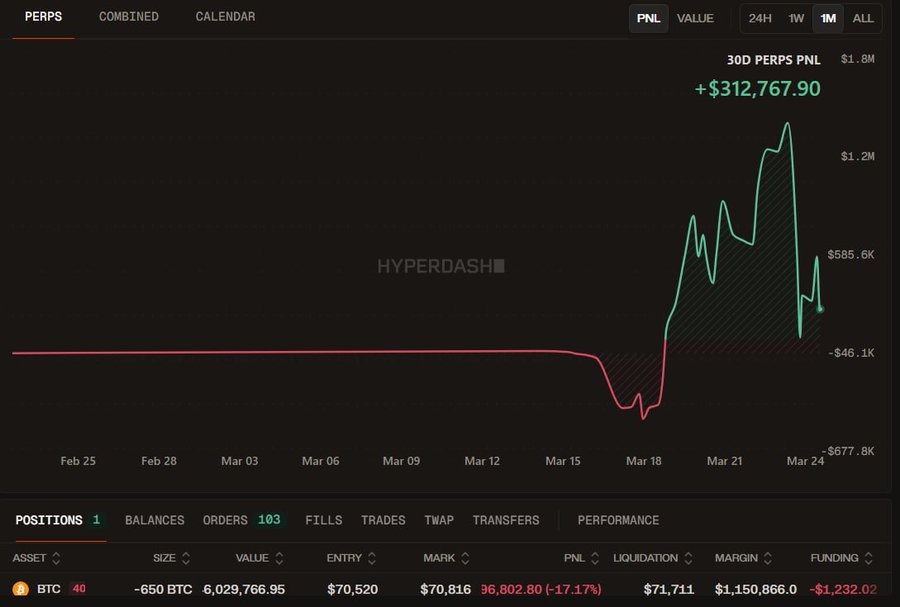Click the $70,816 mark price

(x=445, y=589)
